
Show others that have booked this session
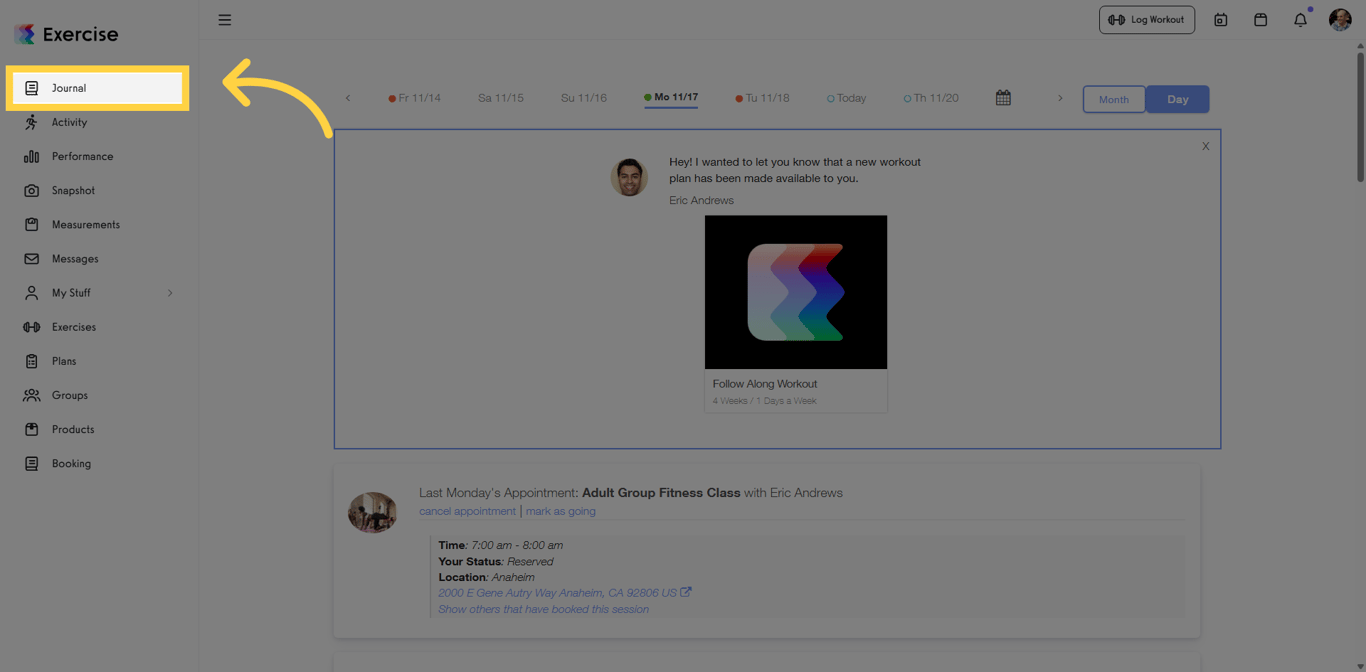point(543,609)
